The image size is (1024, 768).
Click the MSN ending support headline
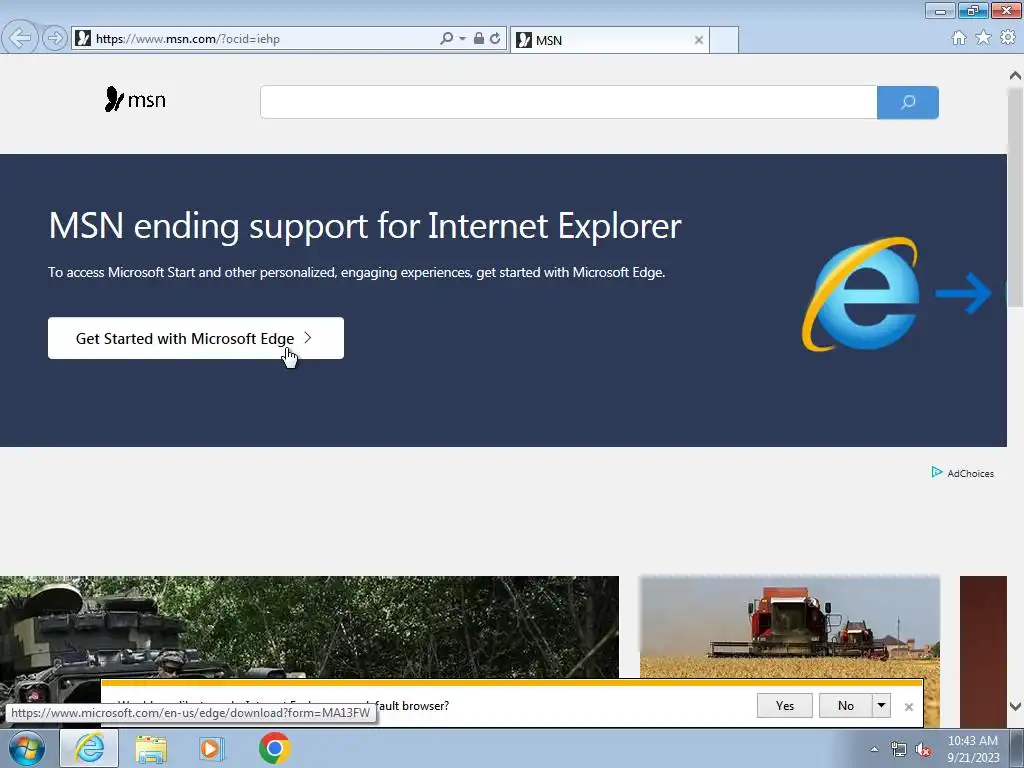click(x=365, y=226)
